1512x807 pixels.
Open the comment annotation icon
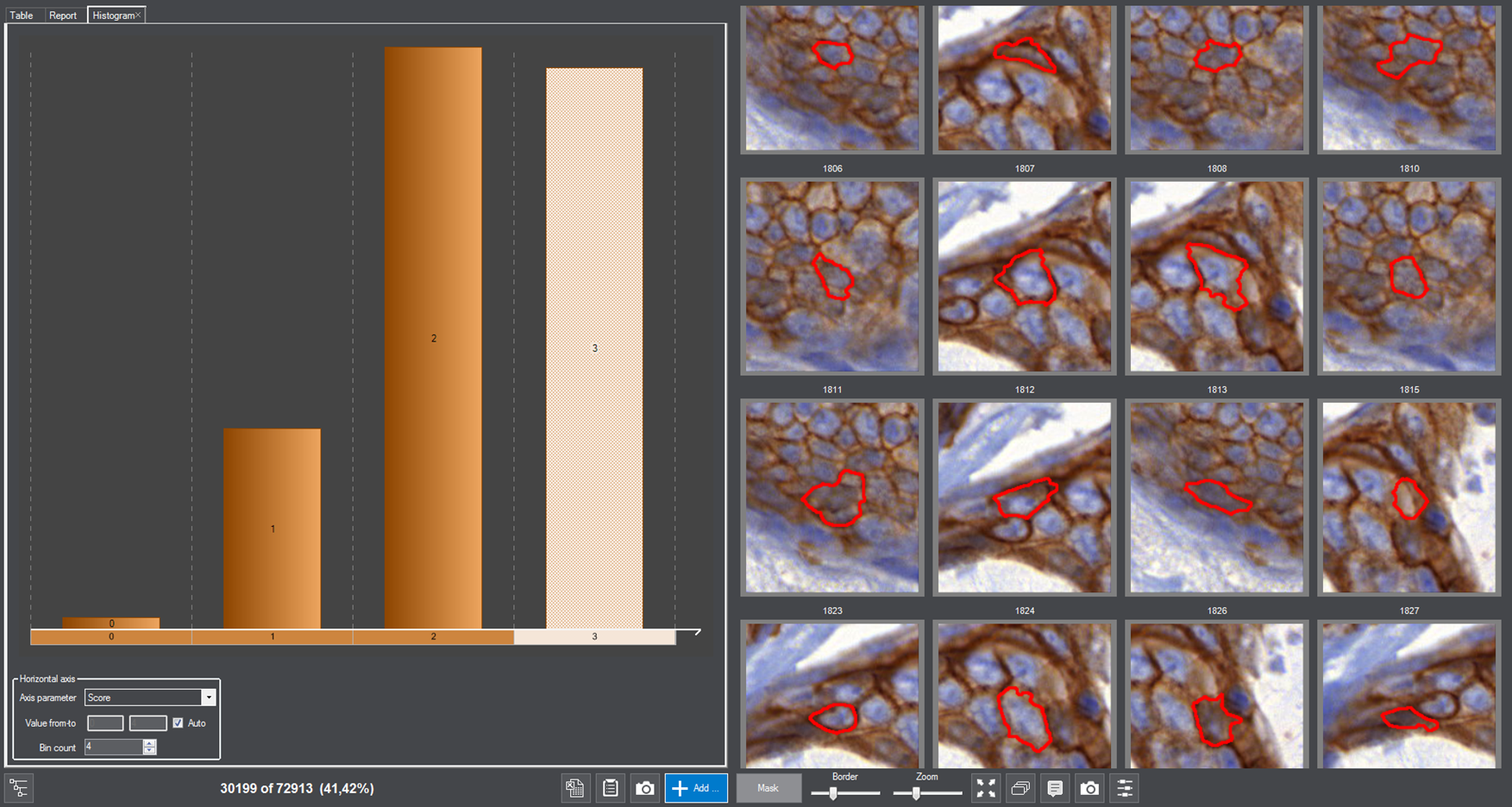point(1055,788)
